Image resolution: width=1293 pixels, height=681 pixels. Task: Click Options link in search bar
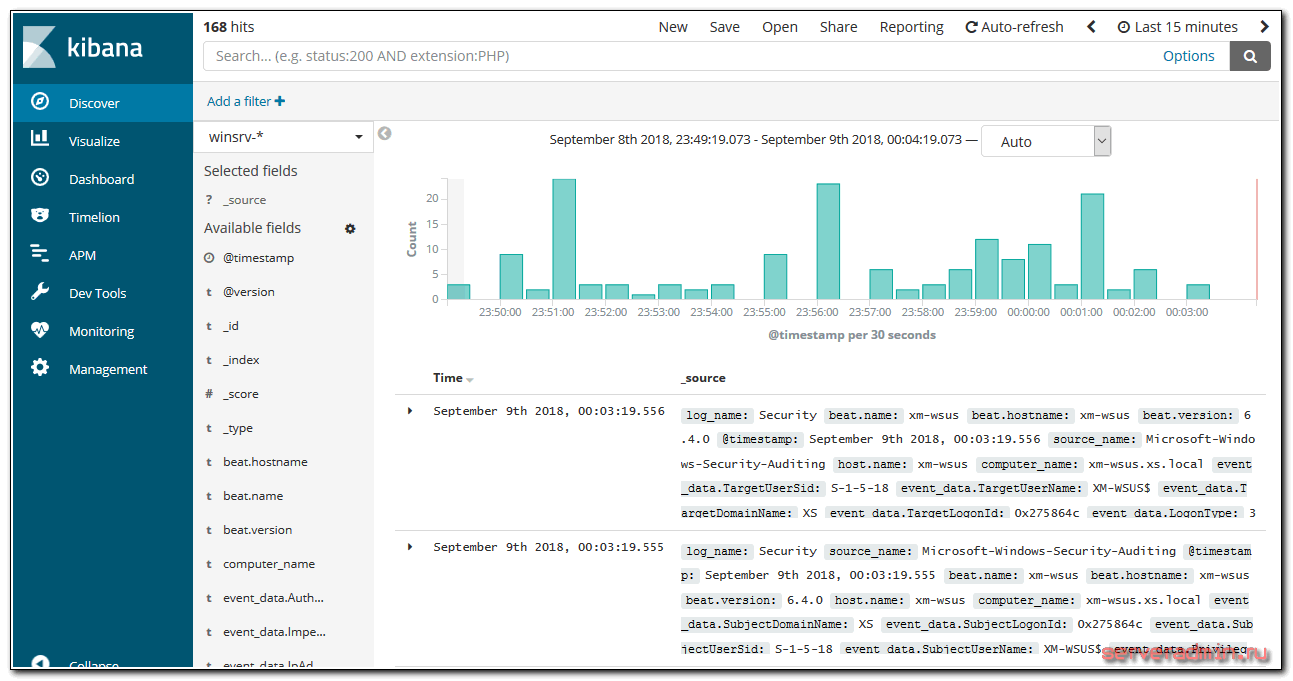pos(1189,56)
